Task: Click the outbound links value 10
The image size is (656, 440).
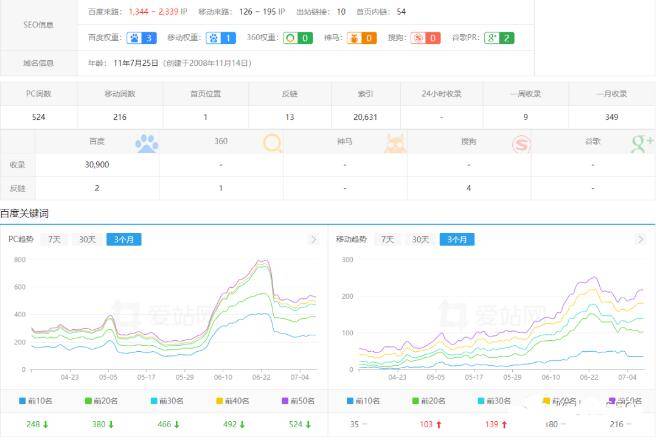Action: tap(341, 12)
